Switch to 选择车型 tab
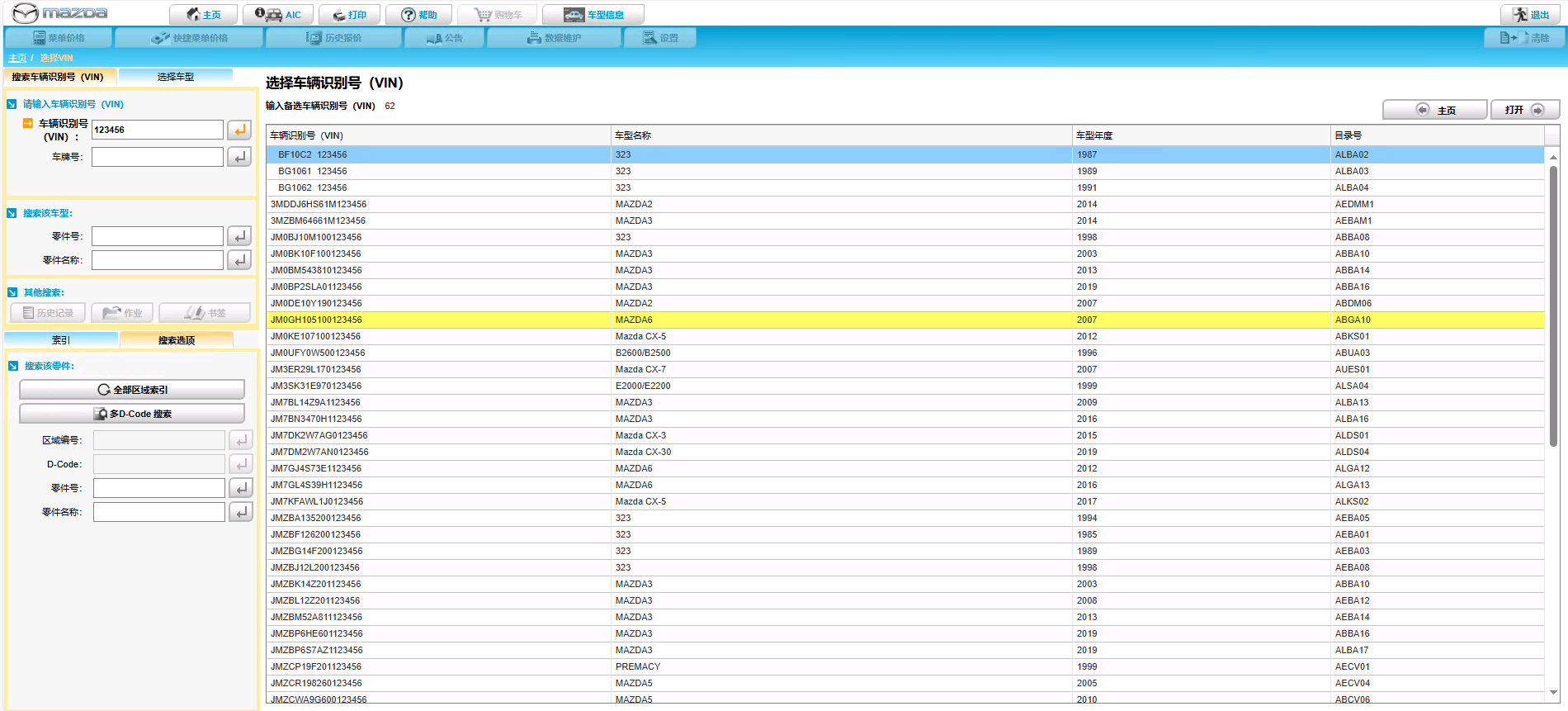The width and height of the screenshot is (1568, 711). pyautogui.click(x=176, y=77)
